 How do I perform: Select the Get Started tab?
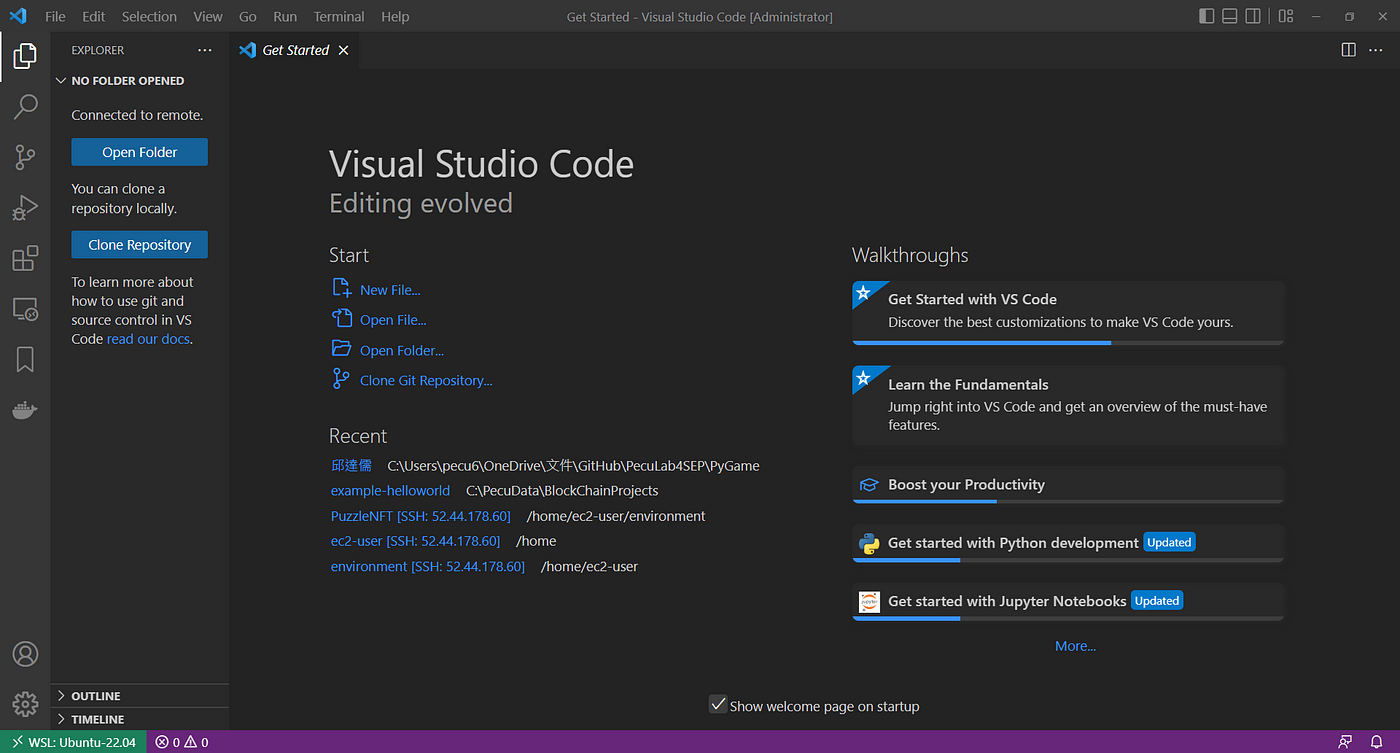pyautogui.click(x=295, y=50)
